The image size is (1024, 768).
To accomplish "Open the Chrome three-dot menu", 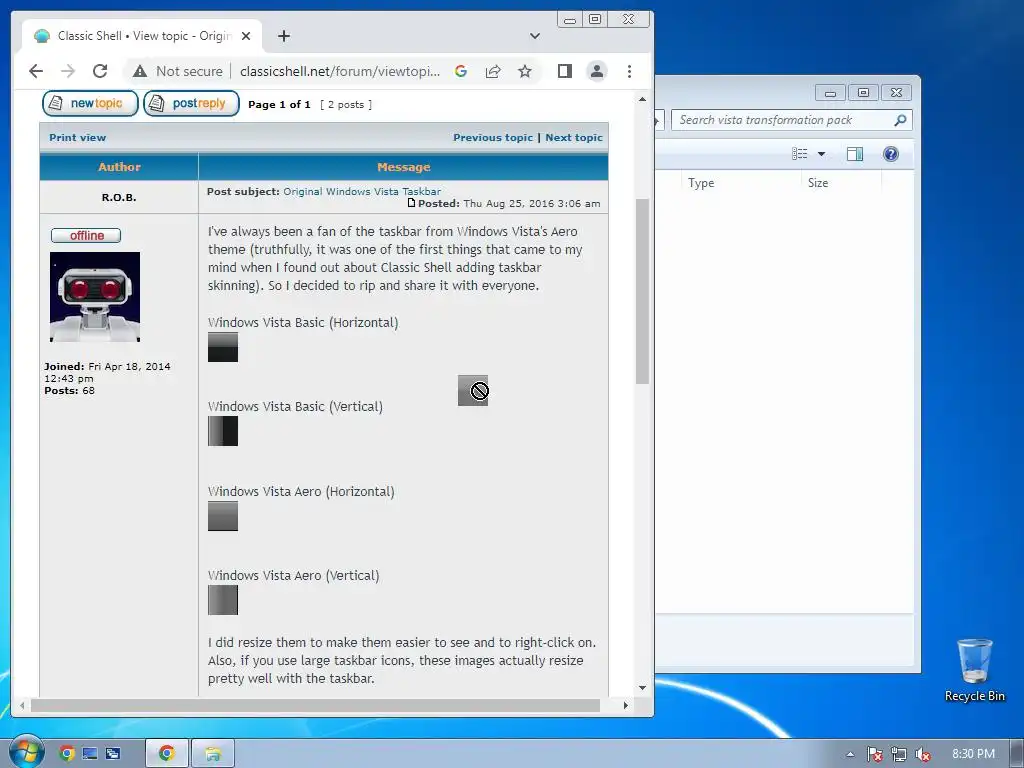I will coord(629,71).
